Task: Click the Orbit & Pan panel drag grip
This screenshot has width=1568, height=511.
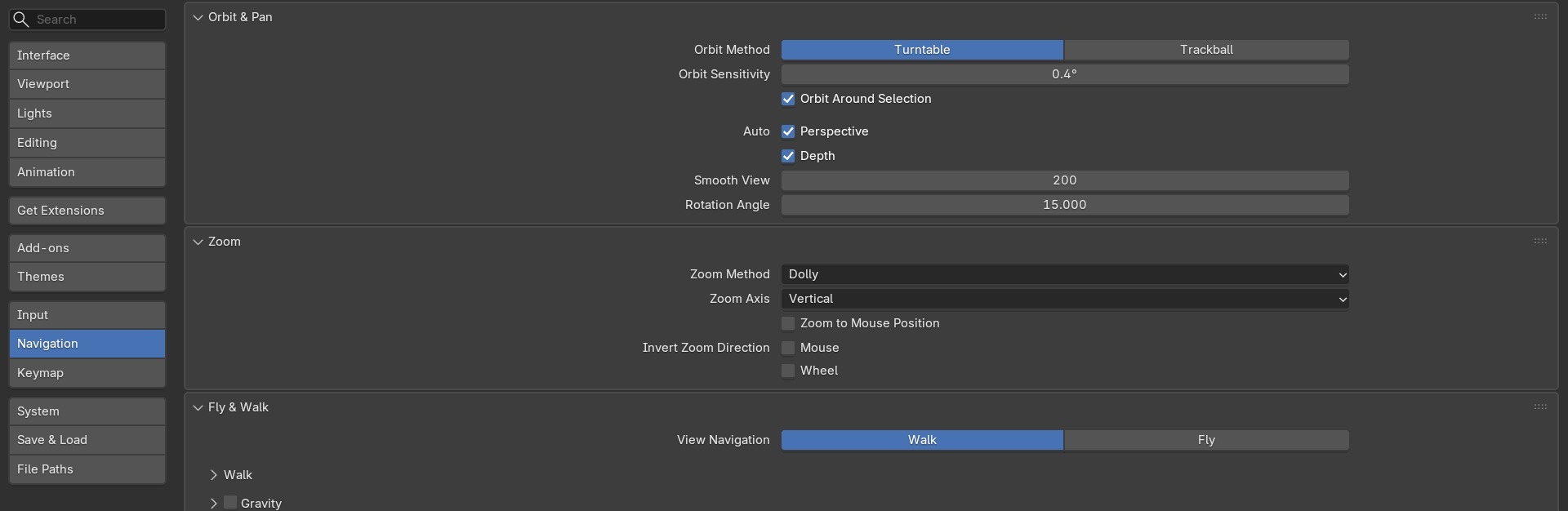Action: [1540, 16]
